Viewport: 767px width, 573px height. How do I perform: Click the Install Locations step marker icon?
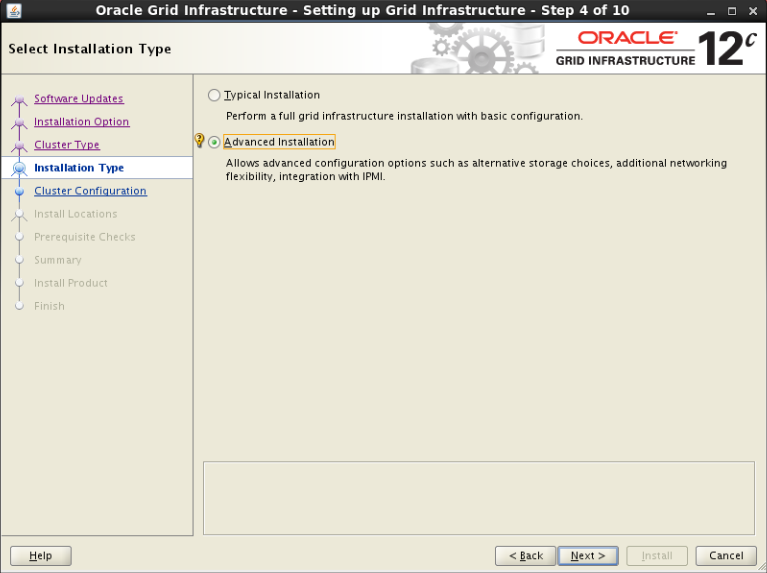point(20,214)
